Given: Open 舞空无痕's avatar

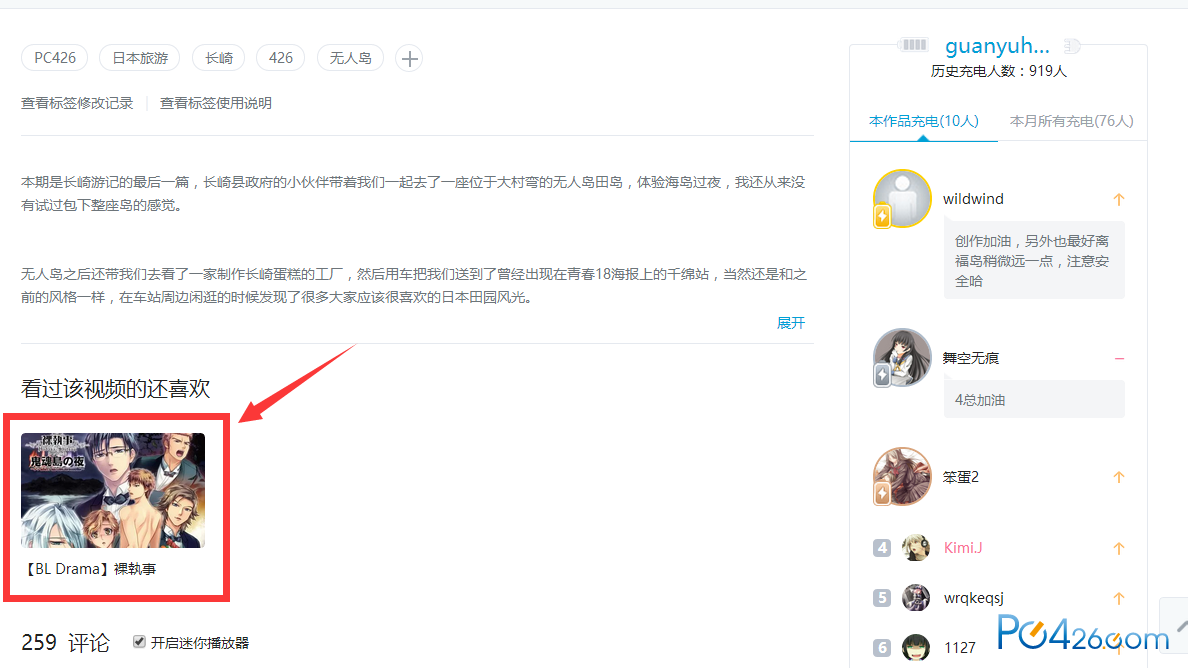Looking at the screenshot, I should [x=902, y=357].
